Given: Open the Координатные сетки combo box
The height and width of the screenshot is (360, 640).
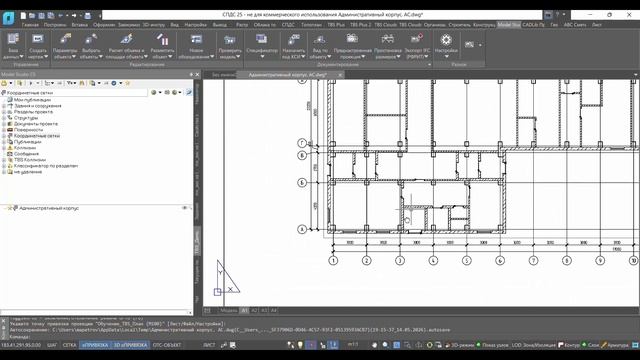Looking at the screenshot, I should click(x=74, y=93).
